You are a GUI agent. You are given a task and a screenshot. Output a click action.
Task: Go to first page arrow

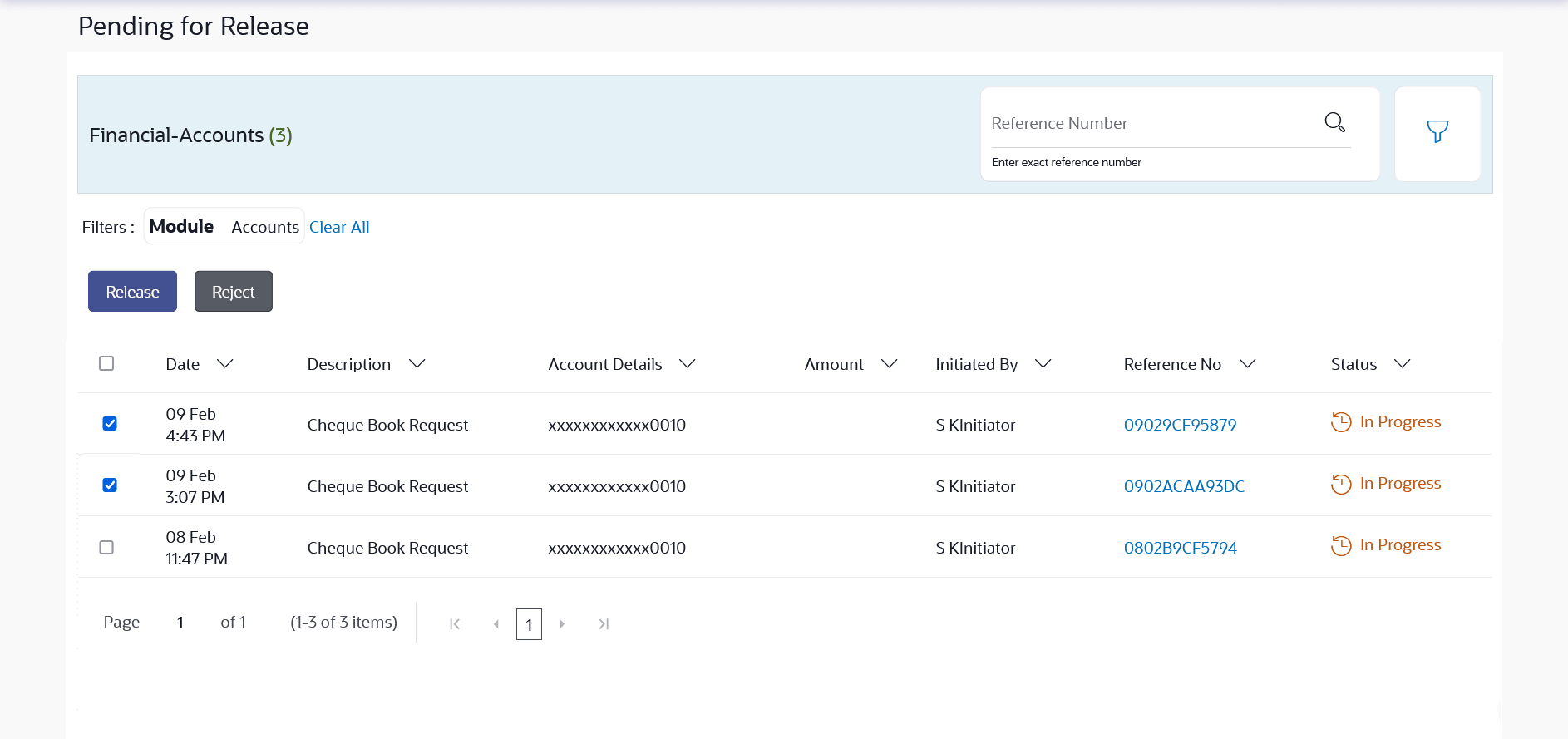click(455, 624)
